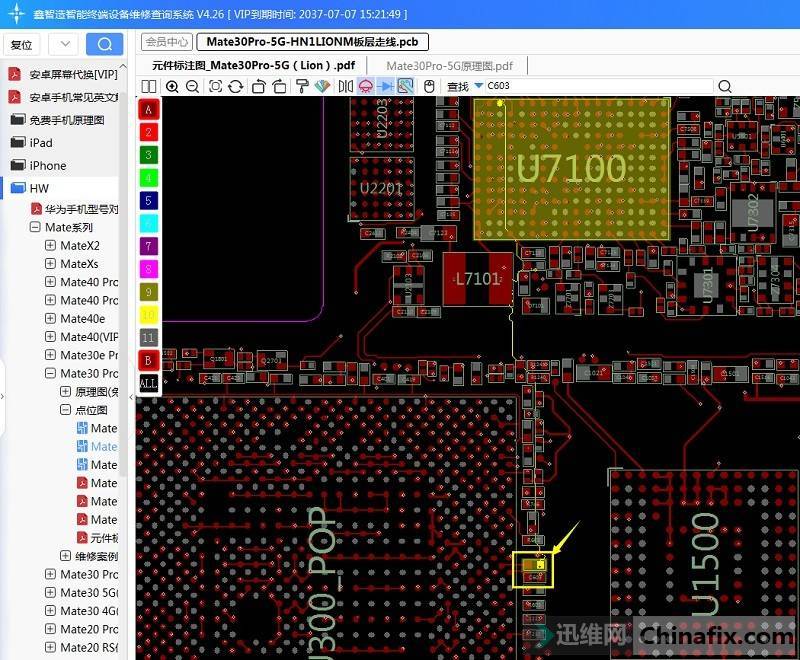Toggle the ALL layers button
Screen dimensions: 800x660
click(x=148, y=383)
